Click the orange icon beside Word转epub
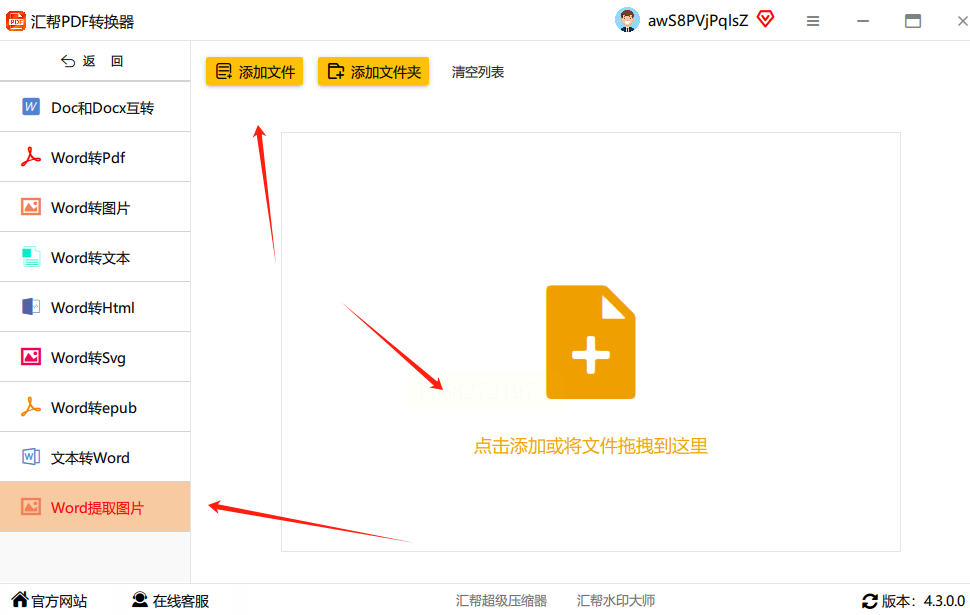The image size is (970, 615). coord(30,407)
